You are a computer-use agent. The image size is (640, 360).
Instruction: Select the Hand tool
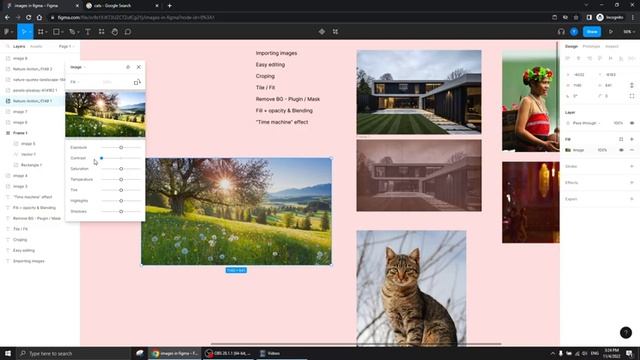pos(115,32)
